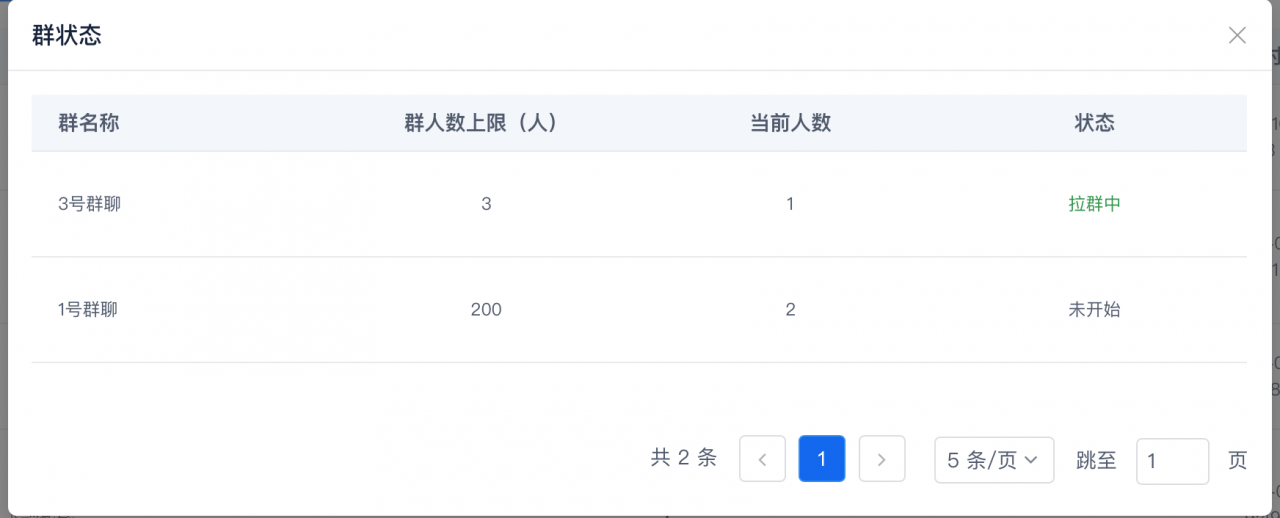Click the 跳至 page number input field
Image resolution: width=1280 pixels, height=518 pixels.
coord(1173,461)
